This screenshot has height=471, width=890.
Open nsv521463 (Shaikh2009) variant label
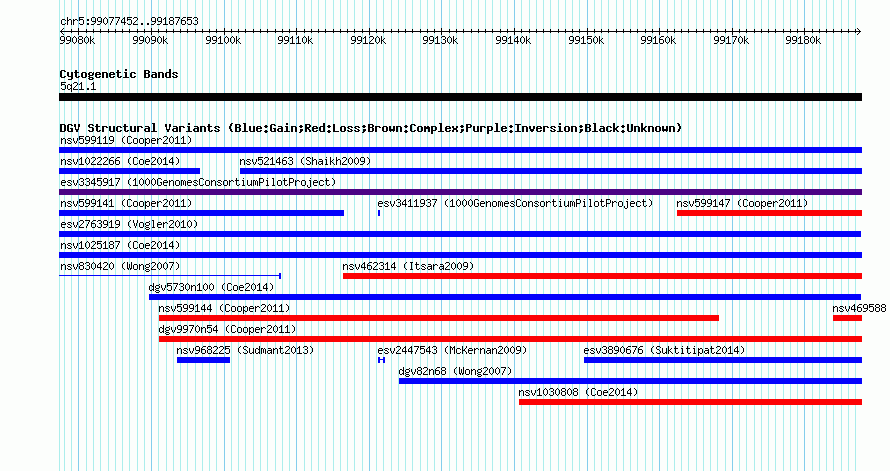point(305,161)
